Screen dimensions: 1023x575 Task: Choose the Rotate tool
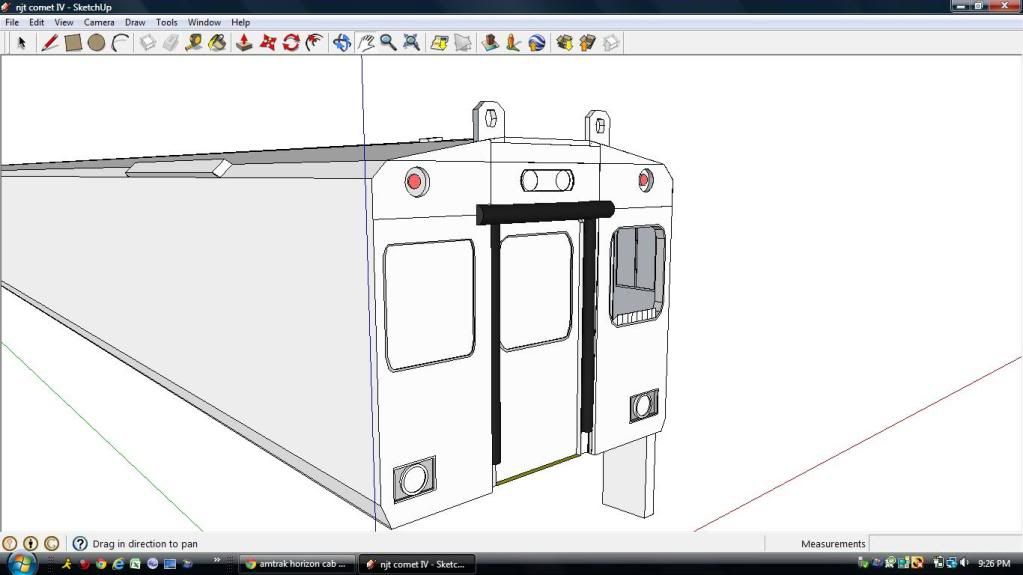[291, 43]
